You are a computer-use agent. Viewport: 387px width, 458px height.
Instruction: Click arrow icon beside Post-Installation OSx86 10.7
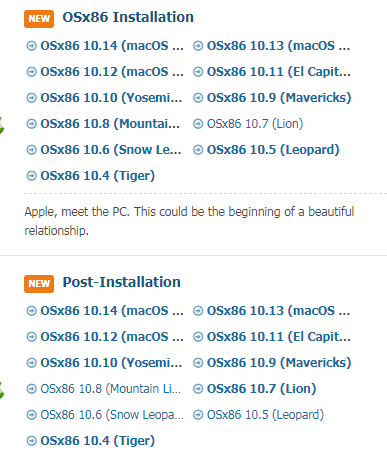(x=198, y=389)
